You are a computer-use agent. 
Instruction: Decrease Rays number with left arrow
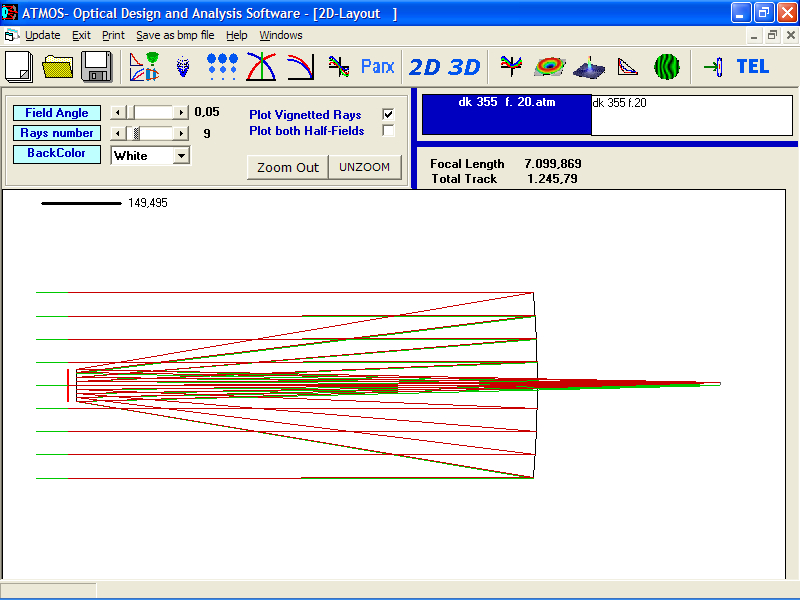(116, 133)
